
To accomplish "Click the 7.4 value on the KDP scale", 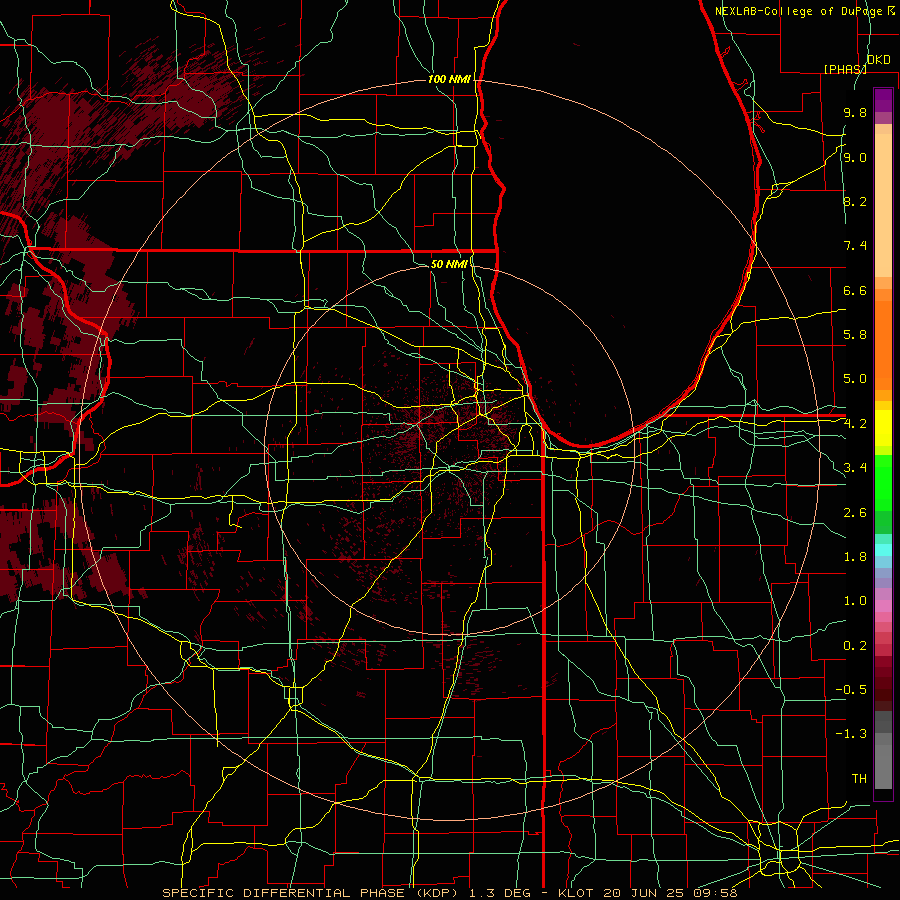I will [855, 246].
